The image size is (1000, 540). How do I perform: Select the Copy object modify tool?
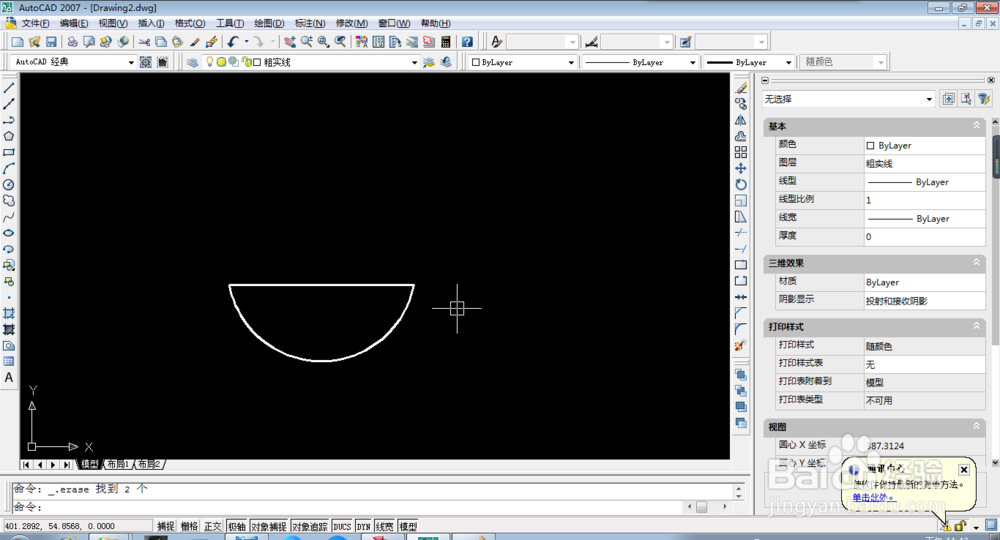(740, 103)
